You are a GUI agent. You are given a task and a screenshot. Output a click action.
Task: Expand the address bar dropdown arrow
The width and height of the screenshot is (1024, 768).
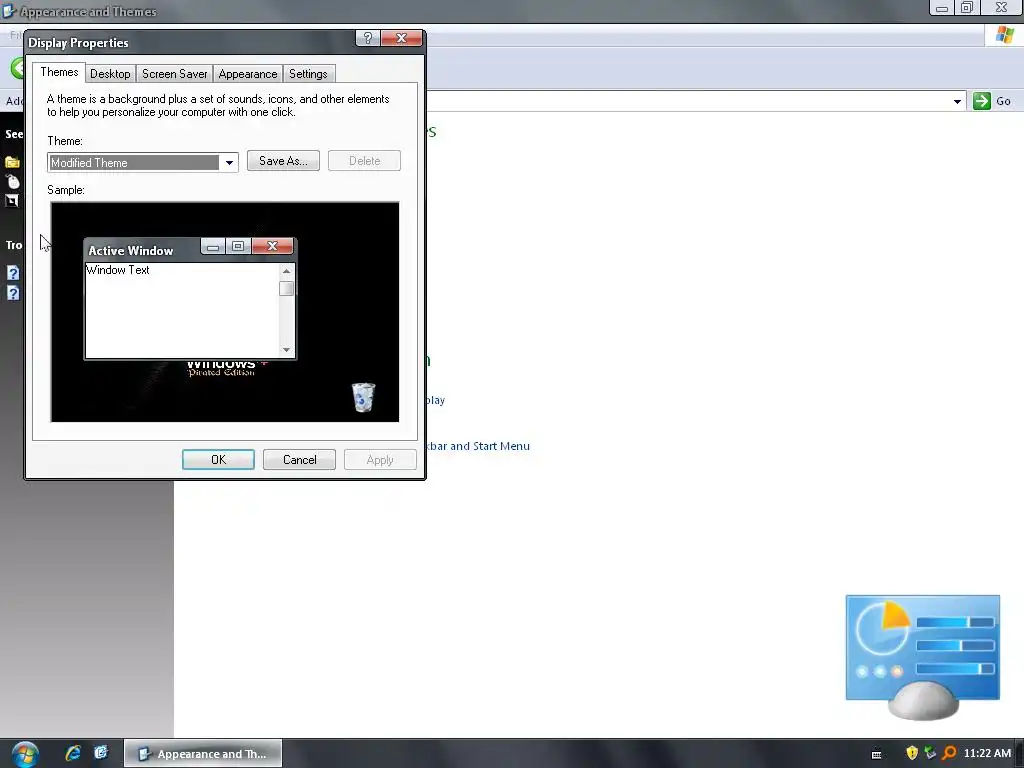pos(957,101)
